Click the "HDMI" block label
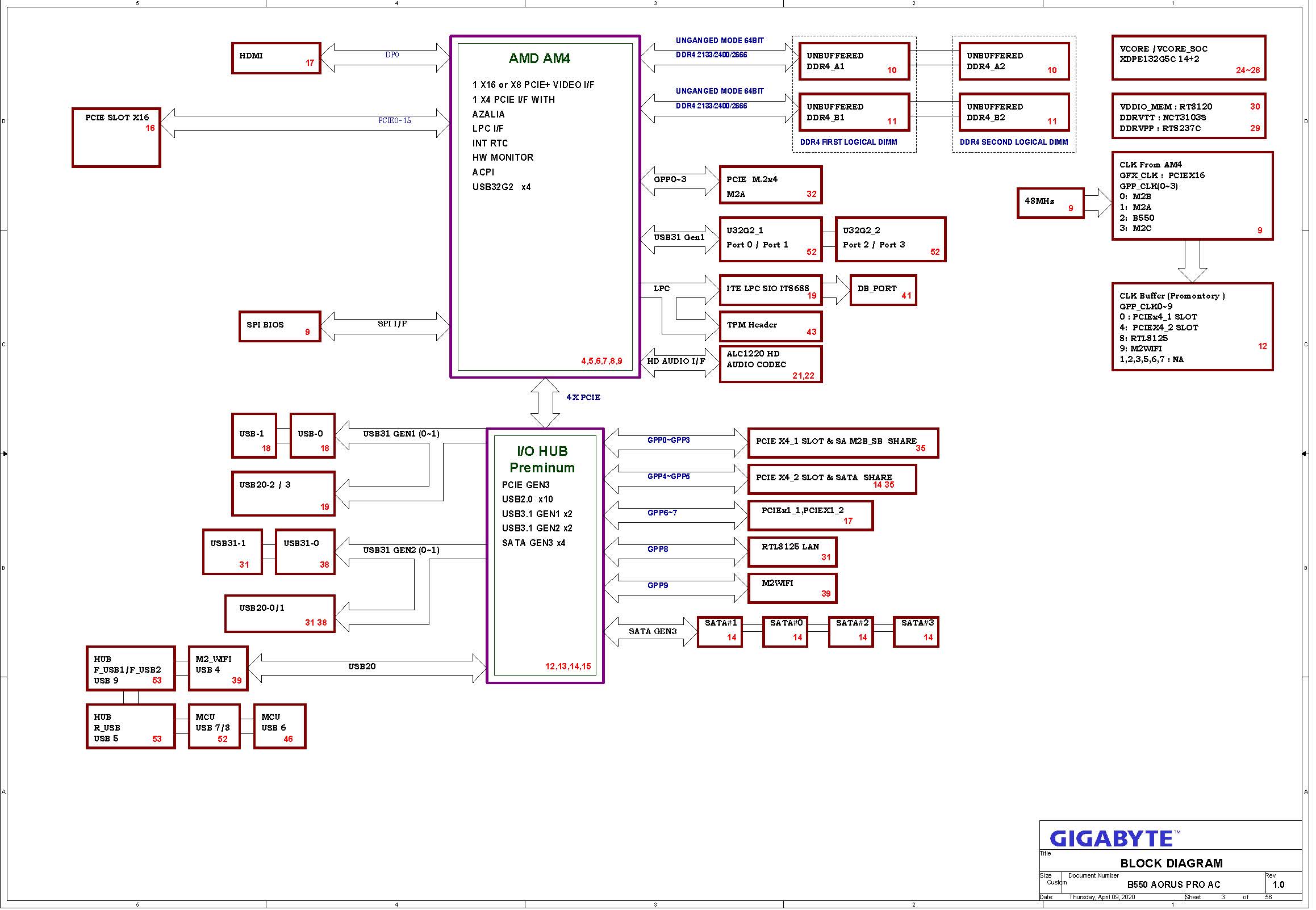Image resolution: width=1316 pixels, height=910 pixels. [x=251, y=55]
